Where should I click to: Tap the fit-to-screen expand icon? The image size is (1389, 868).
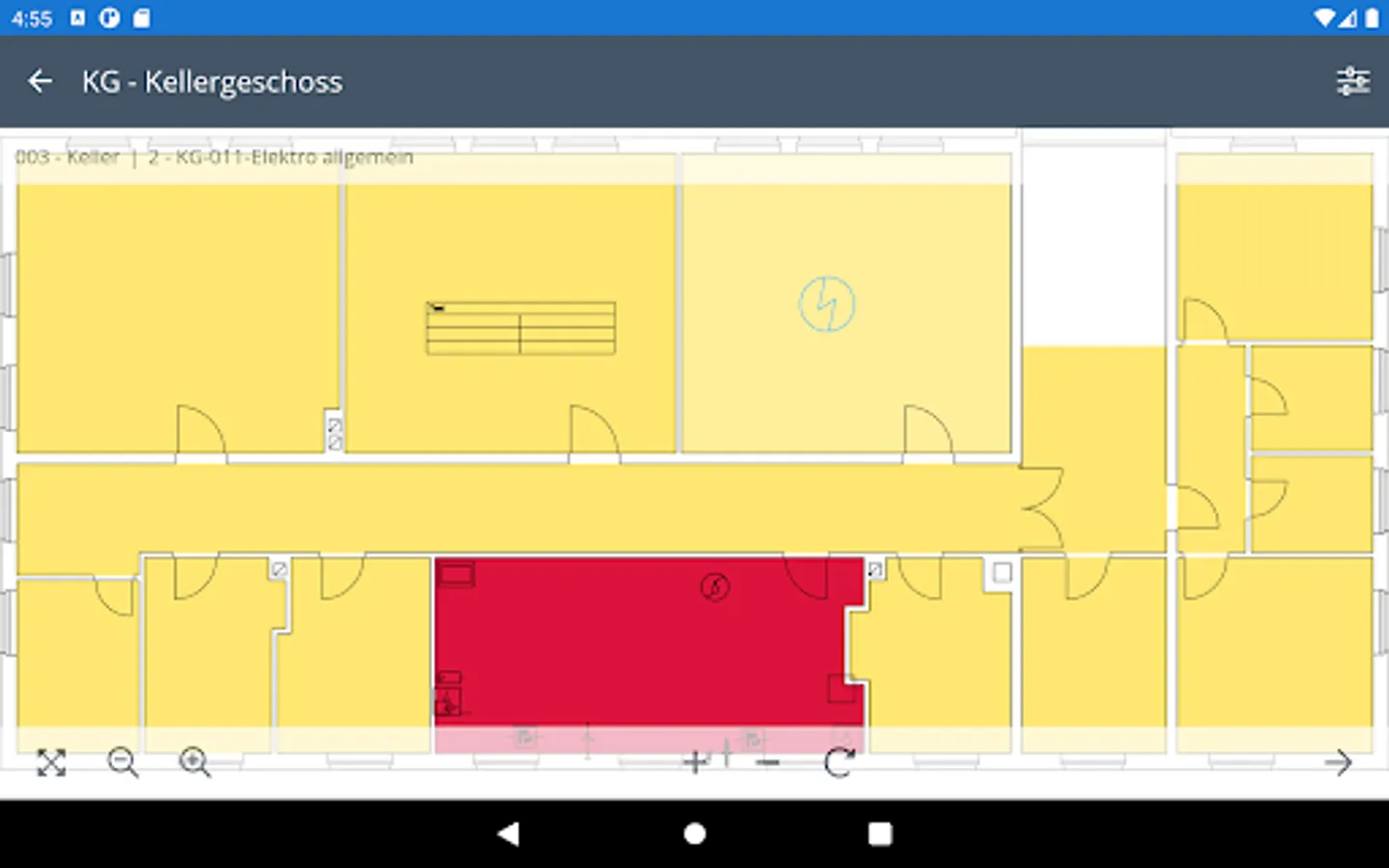[51, 763]
